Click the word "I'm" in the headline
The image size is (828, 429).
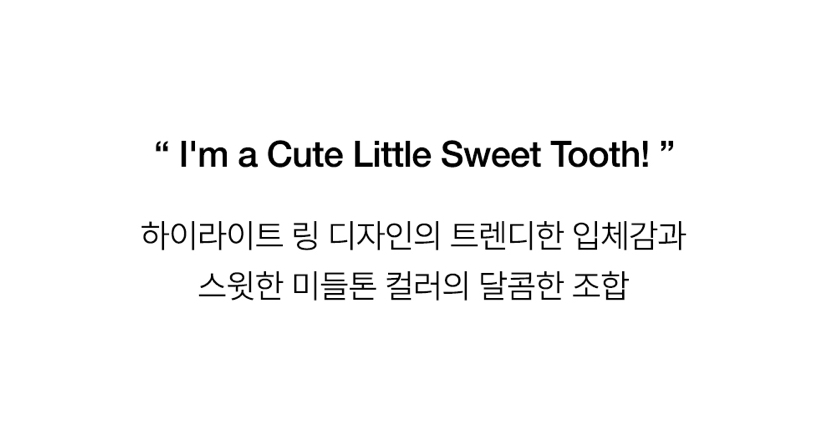(x=199, y=158)
